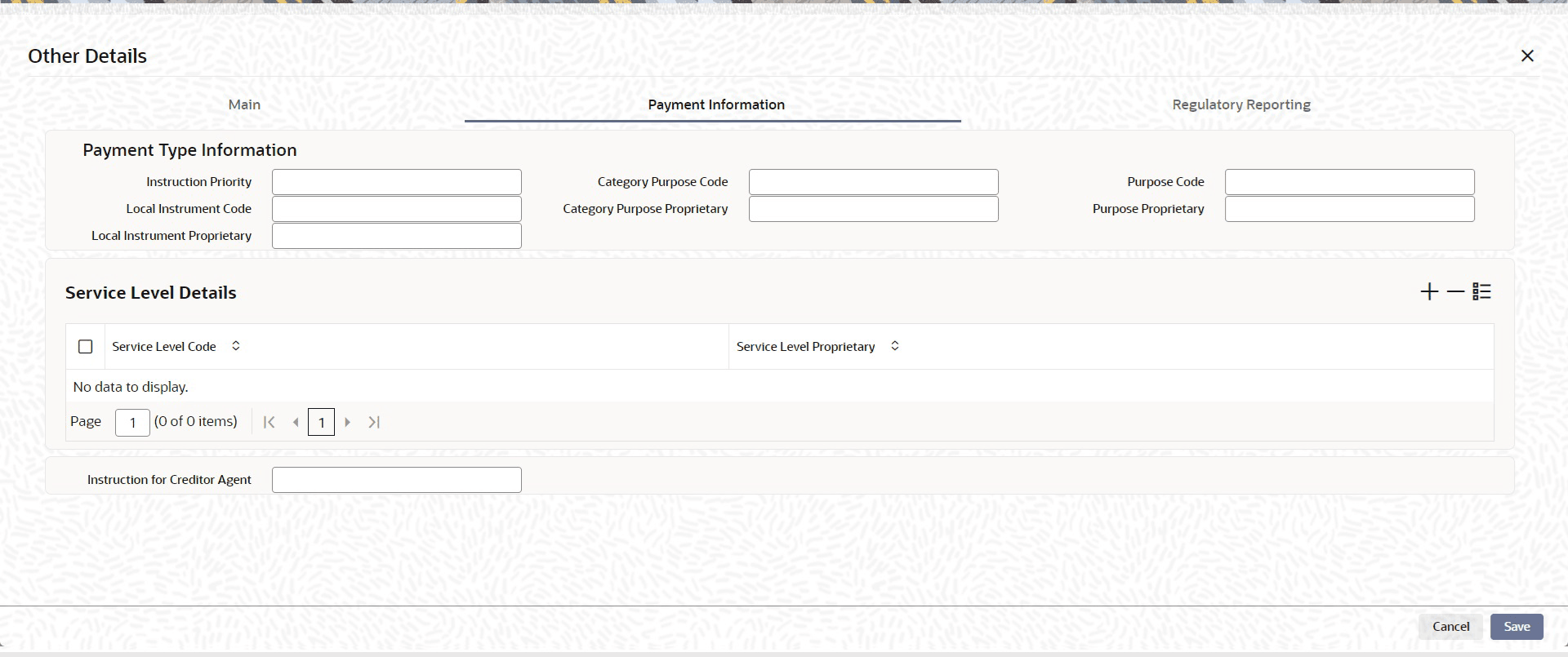
Task: Click the 'Page' label in pagination
Action: (x=86, y=422)
